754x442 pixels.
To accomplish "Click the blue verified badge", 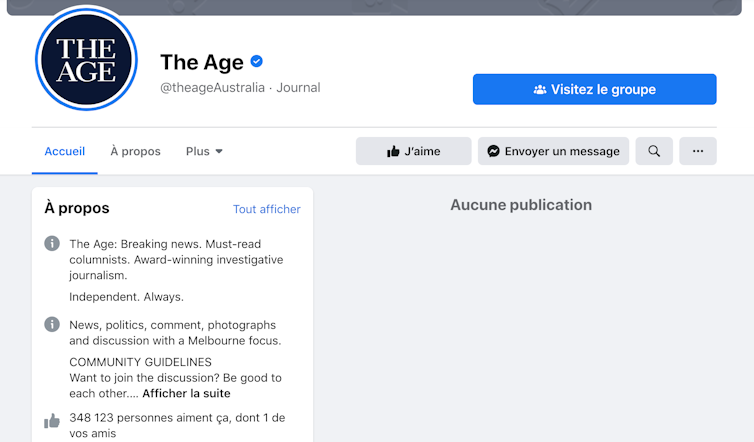I will (257, 62).
